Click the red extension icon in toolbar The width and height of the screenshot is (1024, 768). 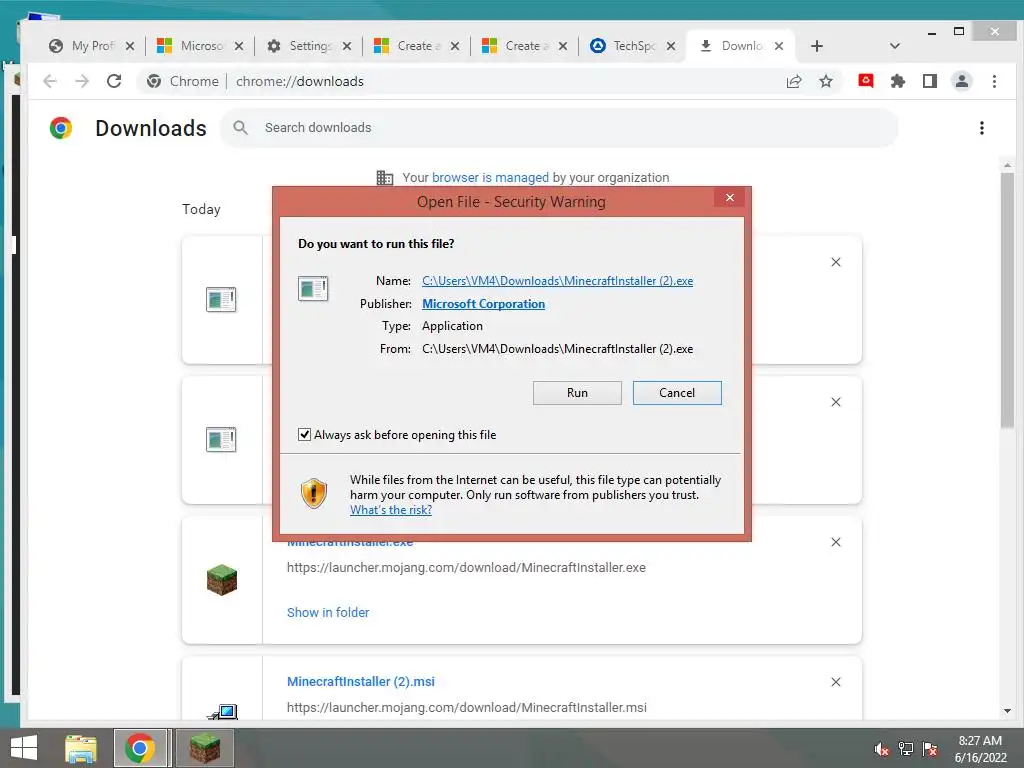coord(866,81)
